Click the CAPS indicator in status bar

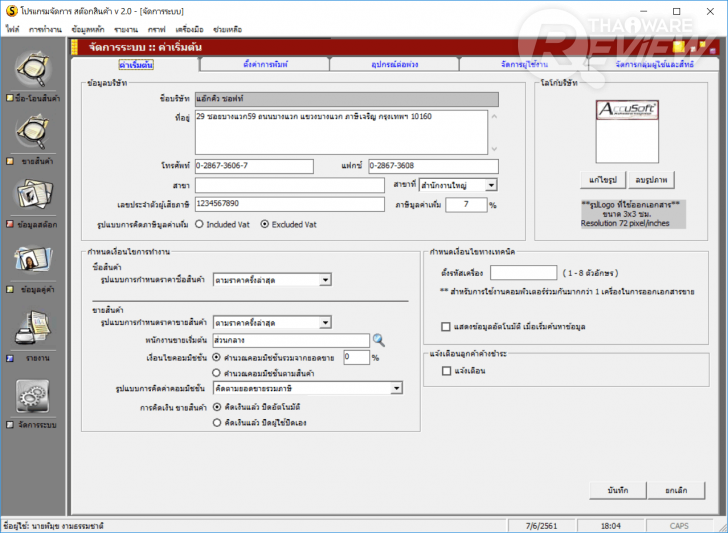[x=679, y=526]
